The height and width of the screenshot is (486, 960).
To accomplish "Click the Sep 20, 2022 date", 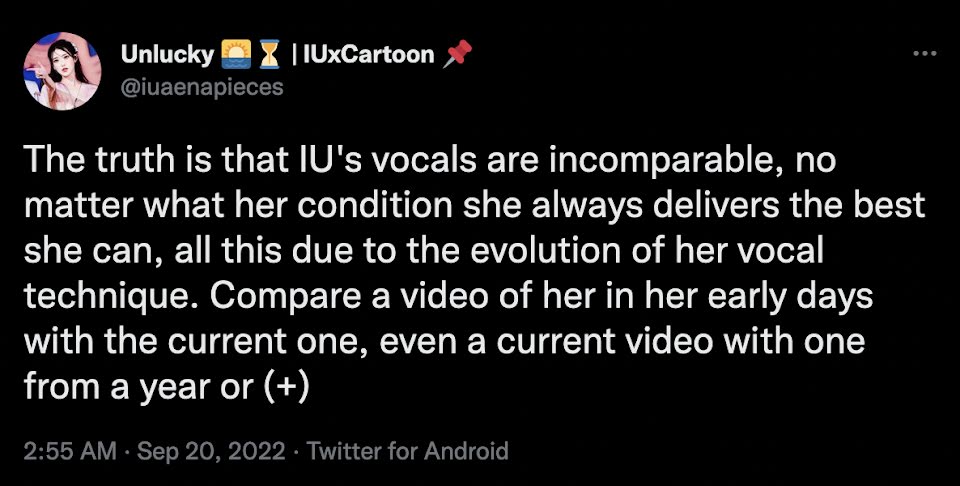I will click(x=211, y=452).
